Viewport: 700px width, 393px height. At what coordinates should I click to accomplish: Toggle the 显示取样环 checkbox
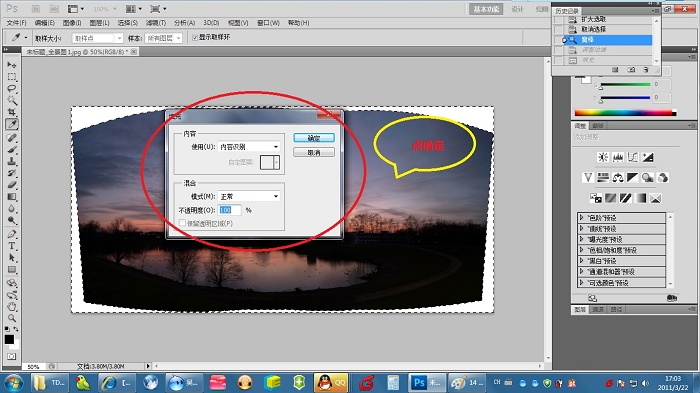click(195, 38)
